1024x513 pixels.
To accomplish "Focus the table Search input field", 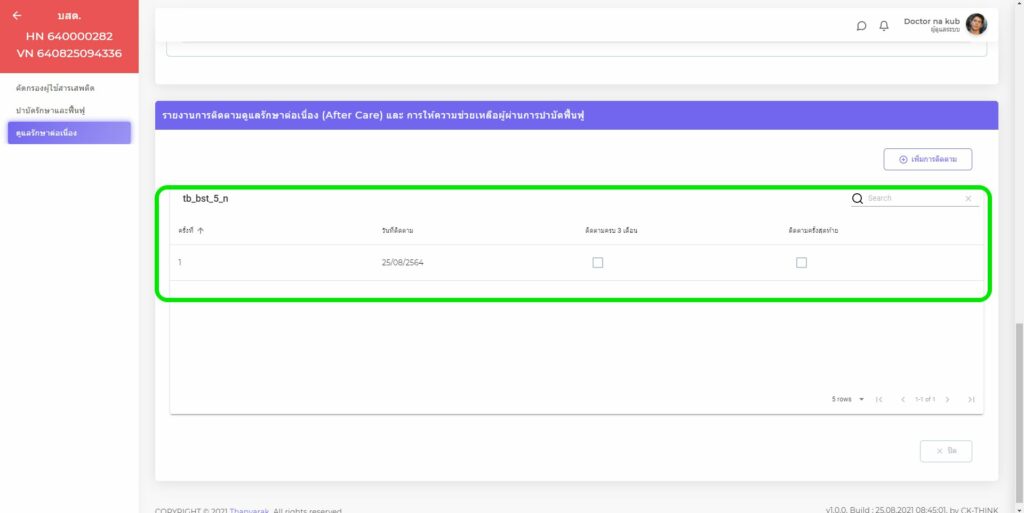I will [x=912, y=199].
